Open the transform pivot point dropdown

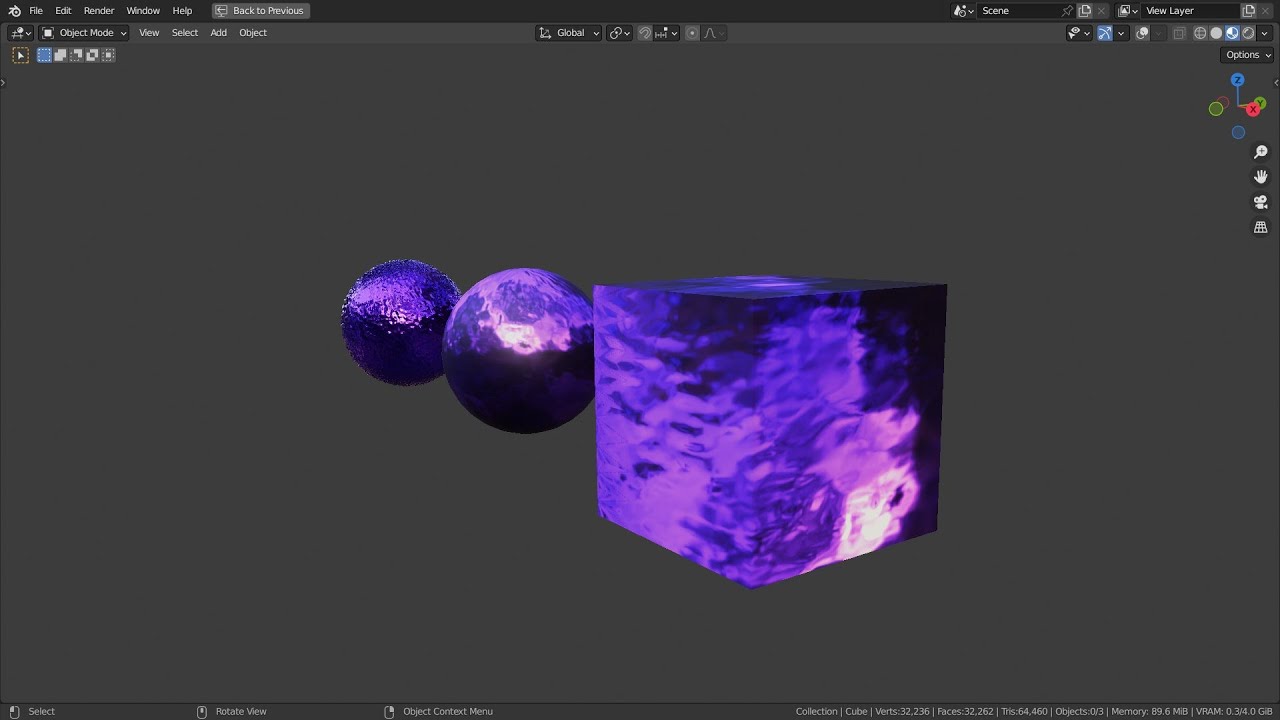(620, 32)
